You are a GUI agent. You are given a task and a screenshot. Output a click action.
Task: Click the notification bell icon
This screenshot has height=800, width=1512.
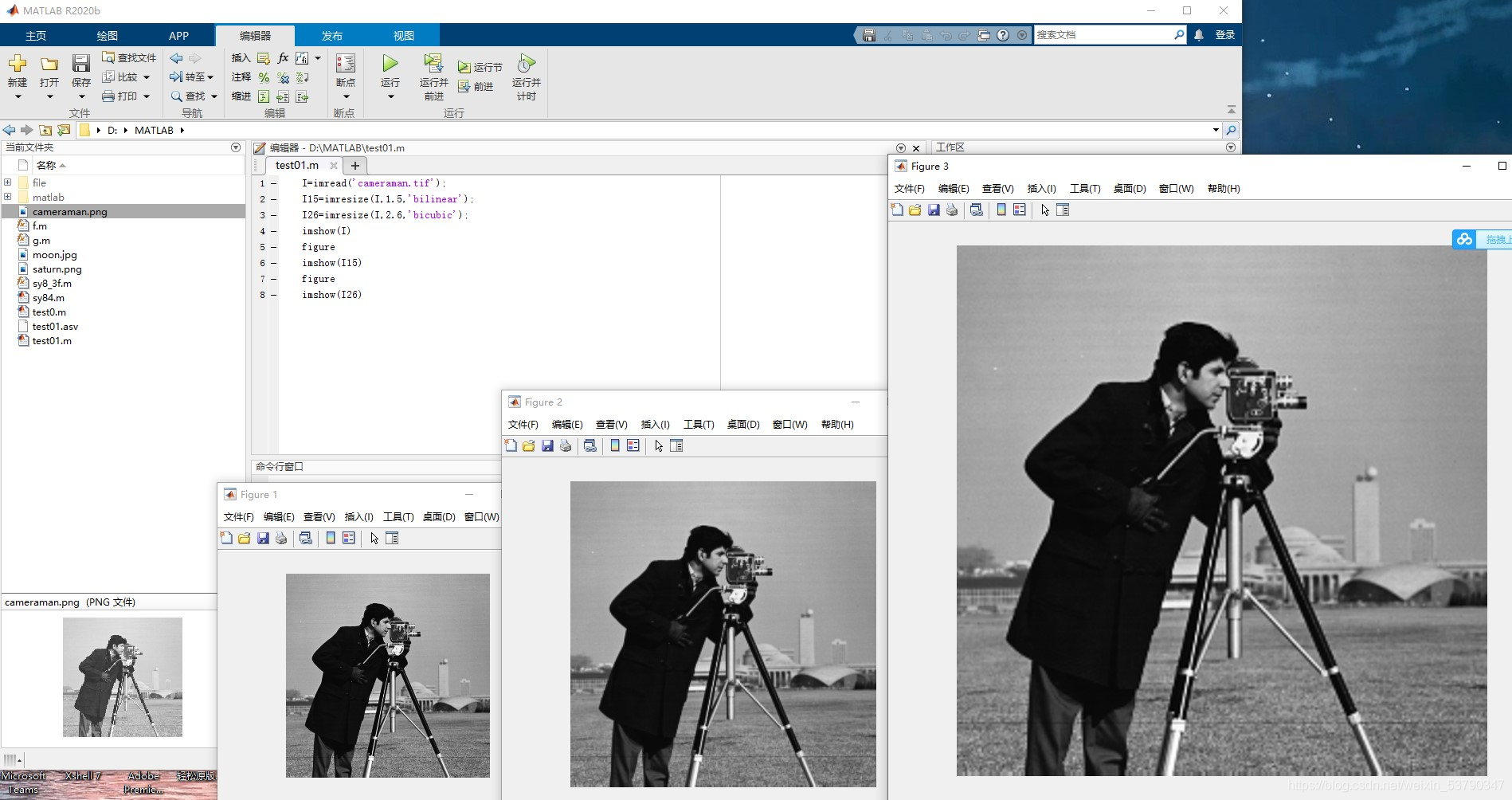click(x=1199, y=35)
